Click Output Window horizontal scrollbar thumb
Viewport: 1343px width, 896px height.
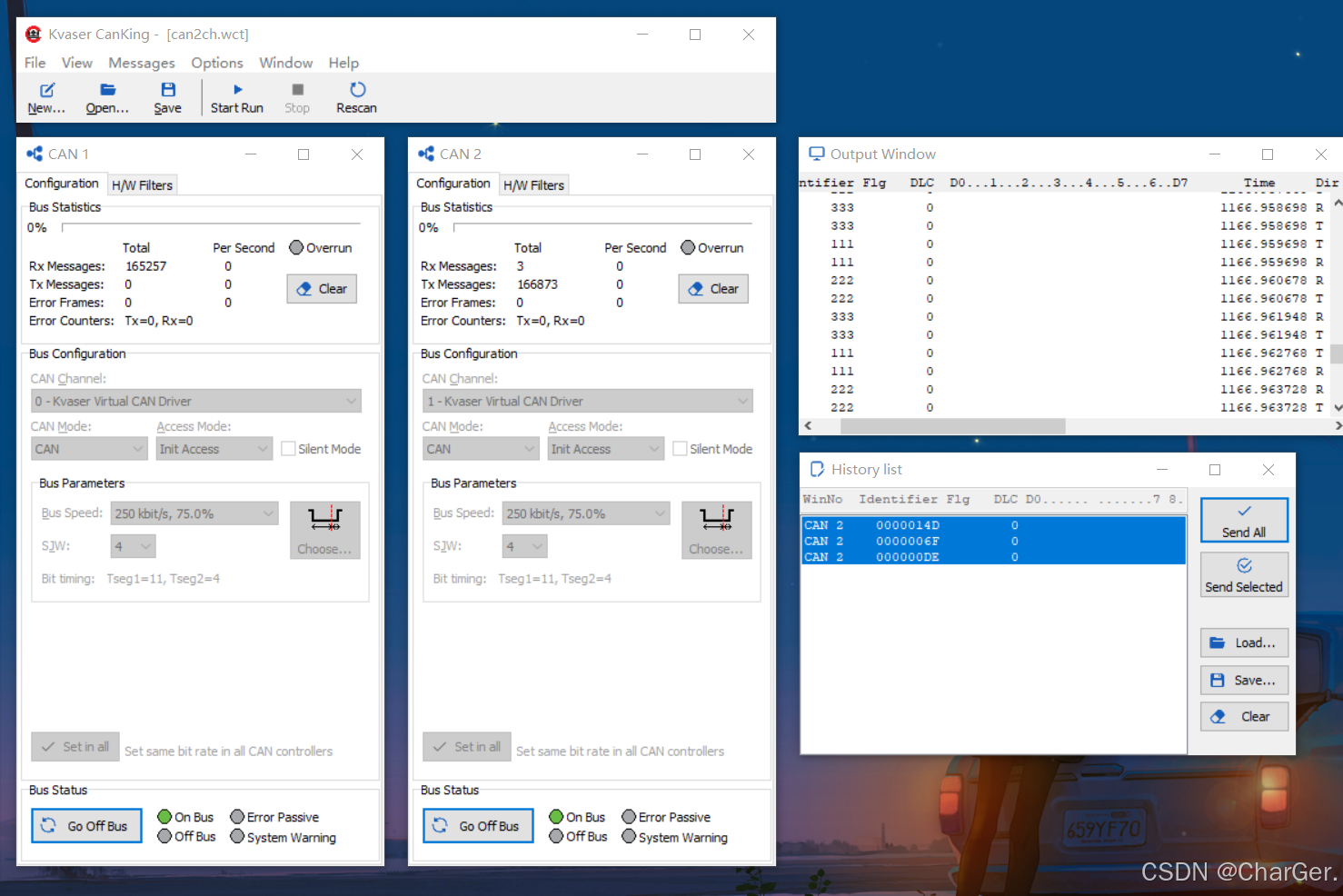(x=954, y=425)
